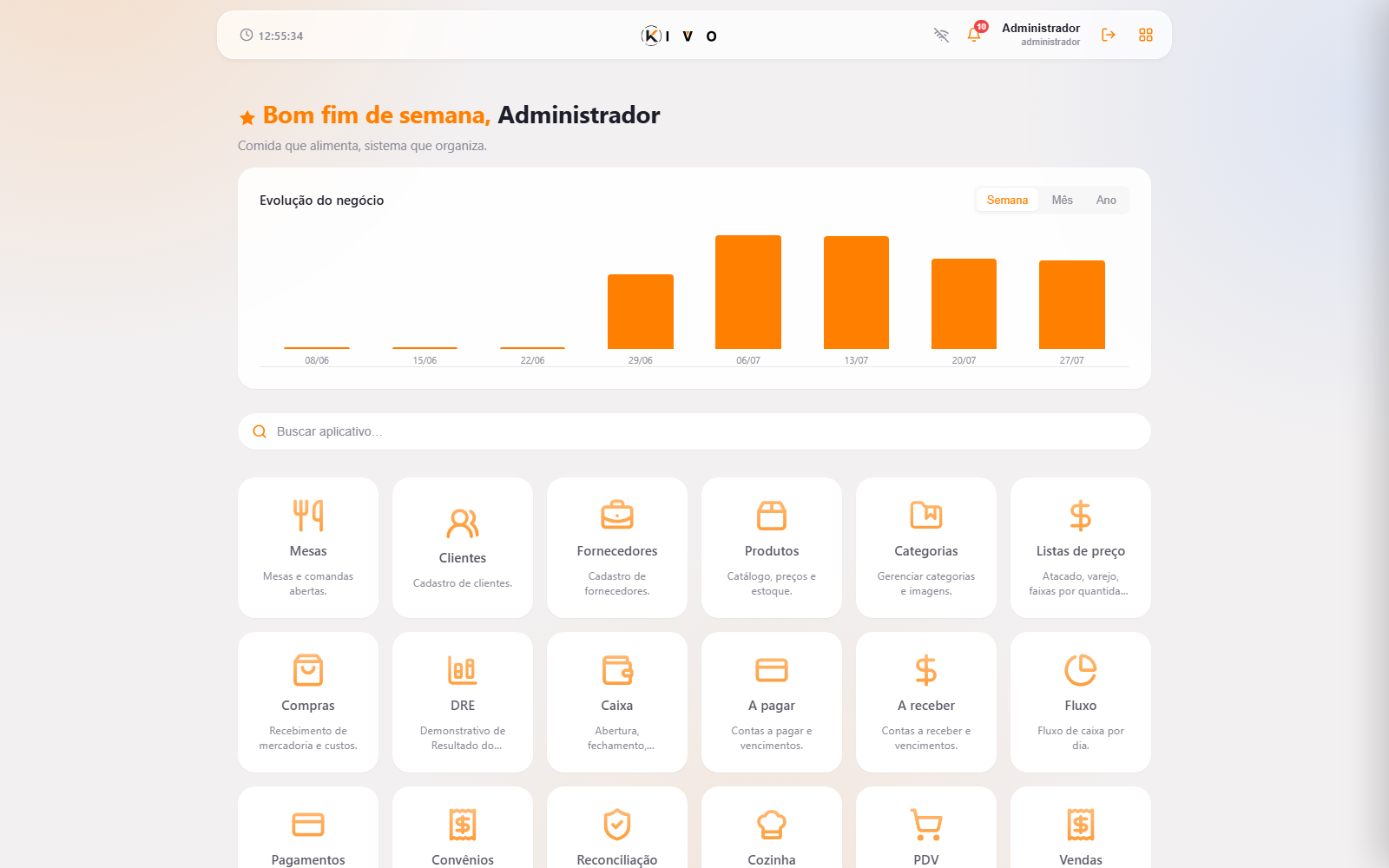Switch chart to Mês view
This screenshot has width=1389, height=868.
1063,200
